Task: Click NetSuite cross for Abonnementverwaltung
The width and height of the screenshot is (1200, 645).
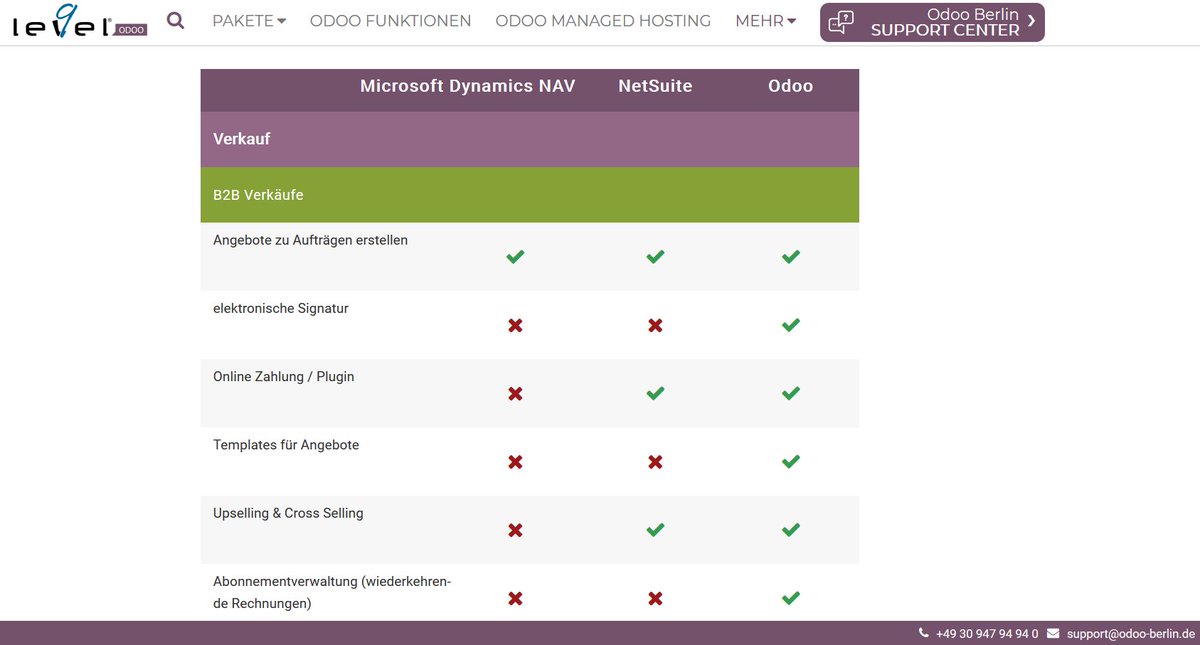Action: tap(655, 598)
